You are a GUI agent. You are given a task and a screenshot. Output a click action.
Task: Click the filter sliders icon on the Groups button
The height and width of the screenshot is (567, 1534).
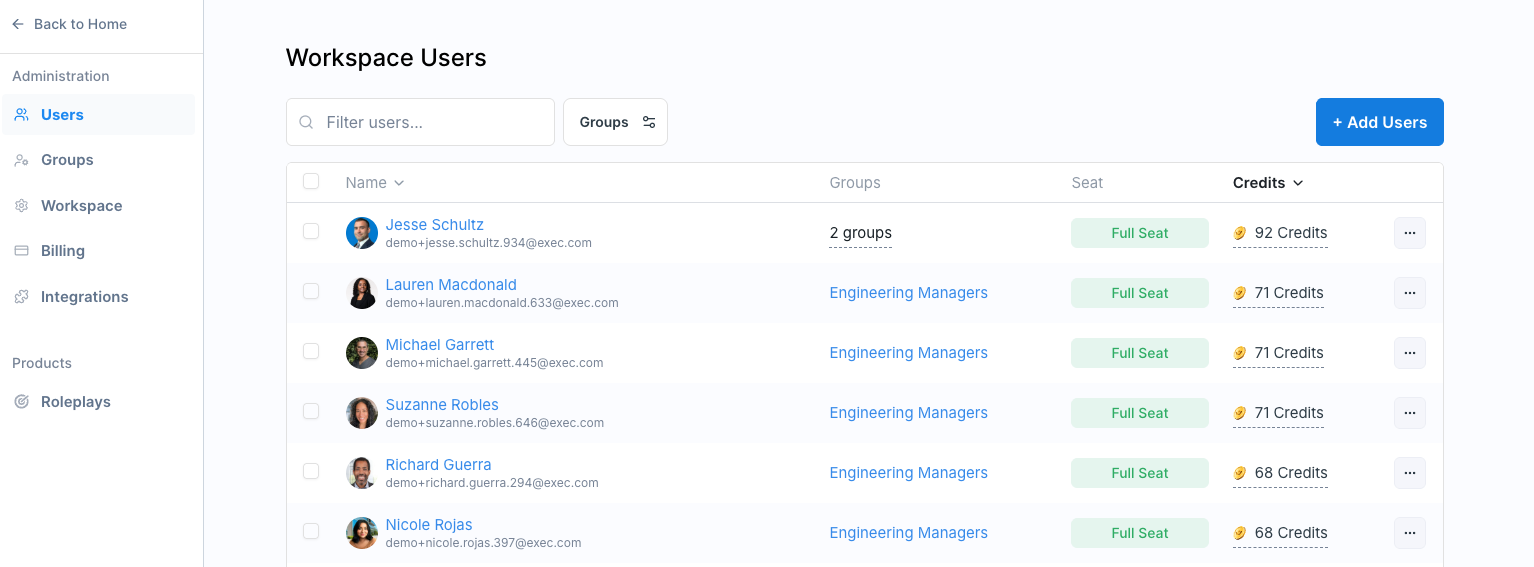(x=649, y=122)
